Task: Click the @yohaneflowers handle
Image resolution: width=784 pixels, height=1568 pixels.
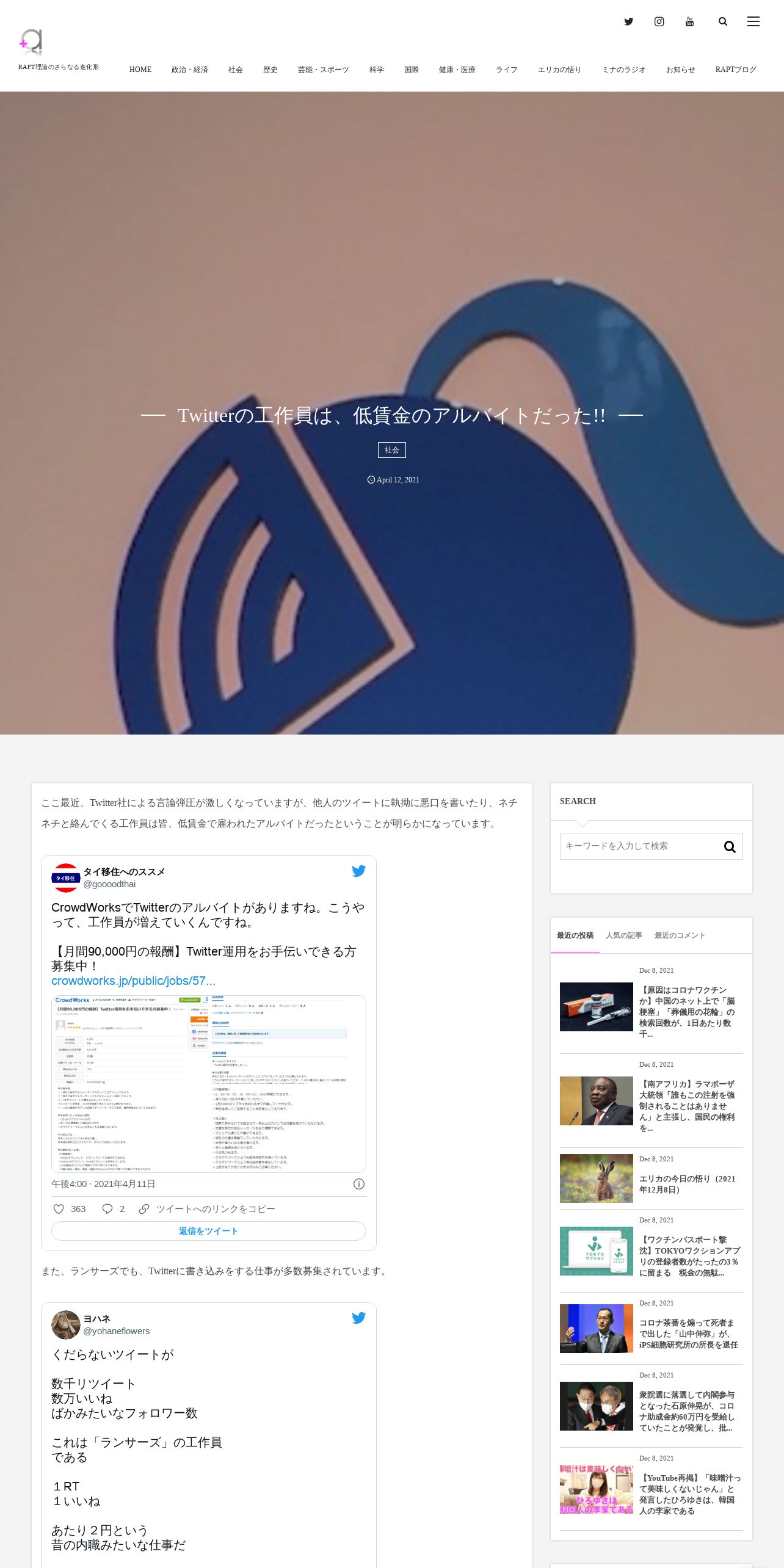Action: (x=116, y=1331)
